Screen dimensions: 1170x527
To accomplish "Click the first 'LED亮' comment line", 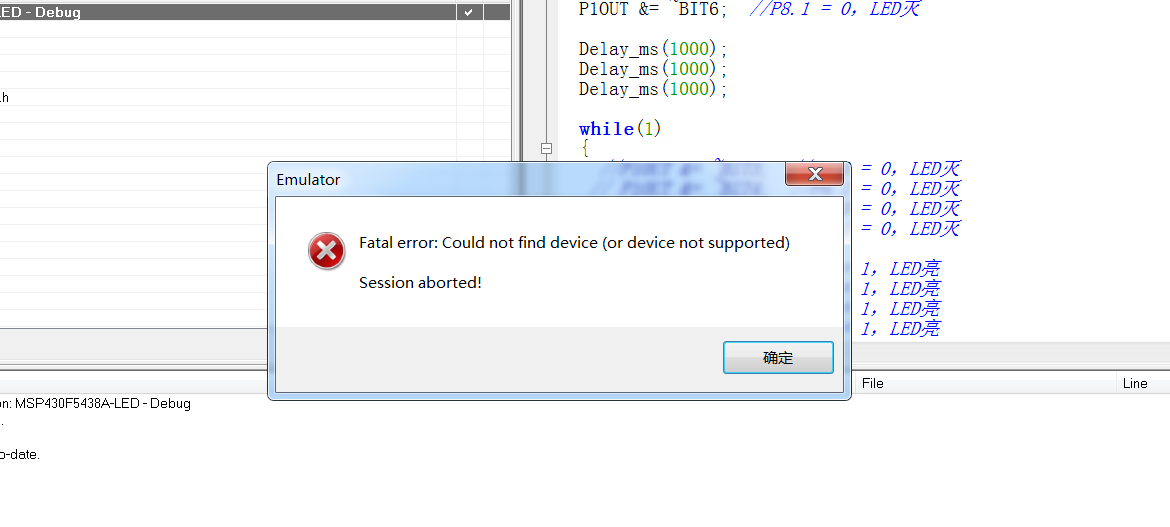I will click(900, 269).
